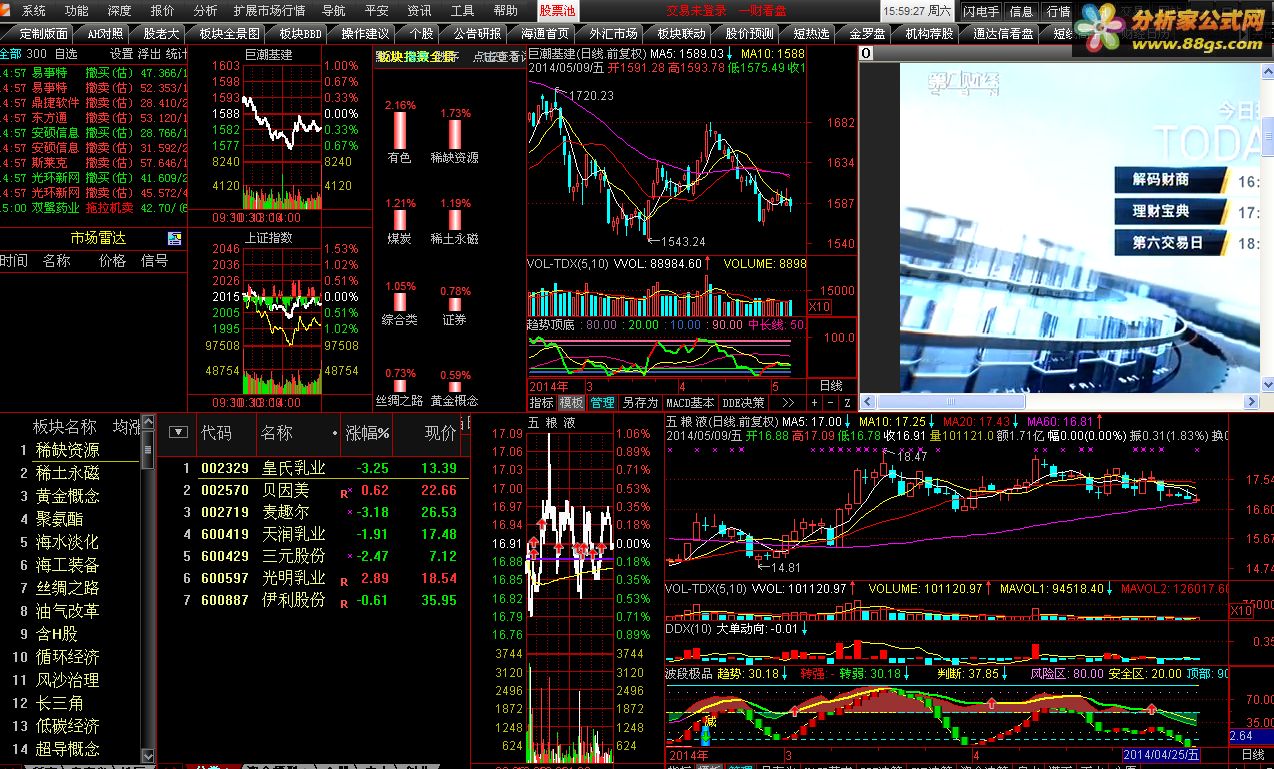The width and height of the screenshot is (1274, 769).
Task: Zoom out chart with the - button
Action: pyautogui.click(x=829, y=402)
